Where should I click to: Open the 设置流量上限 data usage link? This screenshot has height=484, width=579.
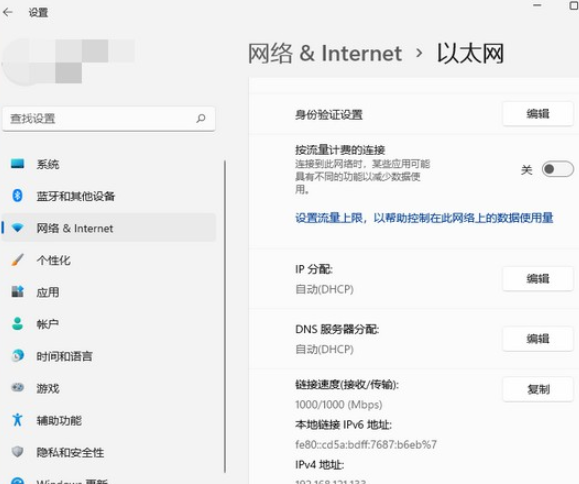[424, 218]
